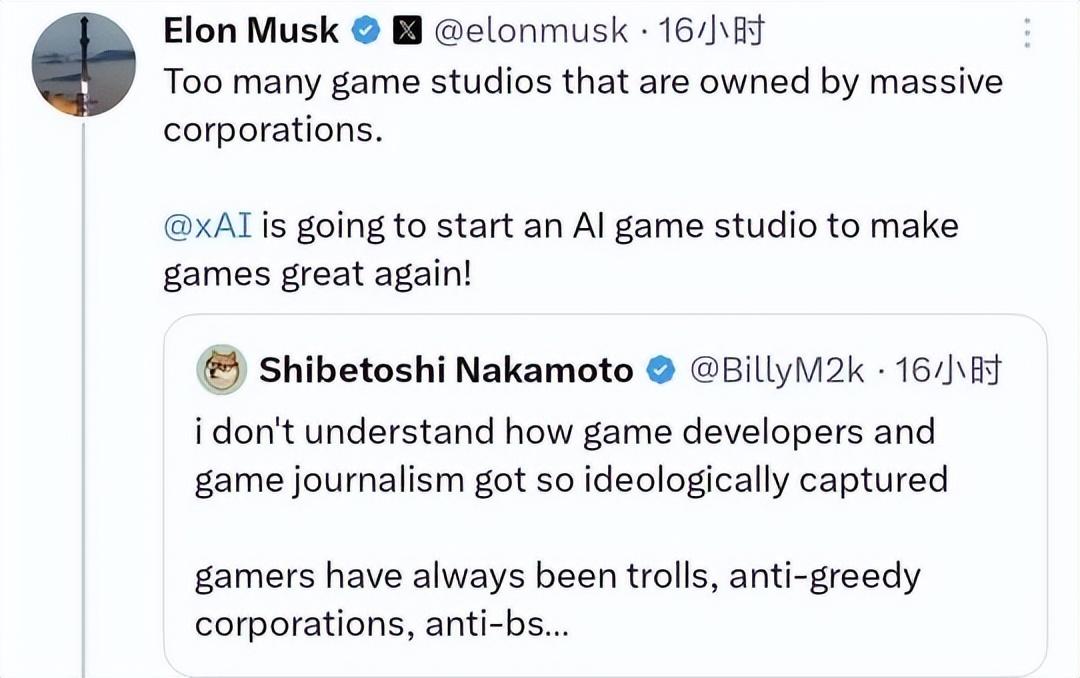
Task: Click the timestamp after @elonmusk
Action: click(713, 32)
